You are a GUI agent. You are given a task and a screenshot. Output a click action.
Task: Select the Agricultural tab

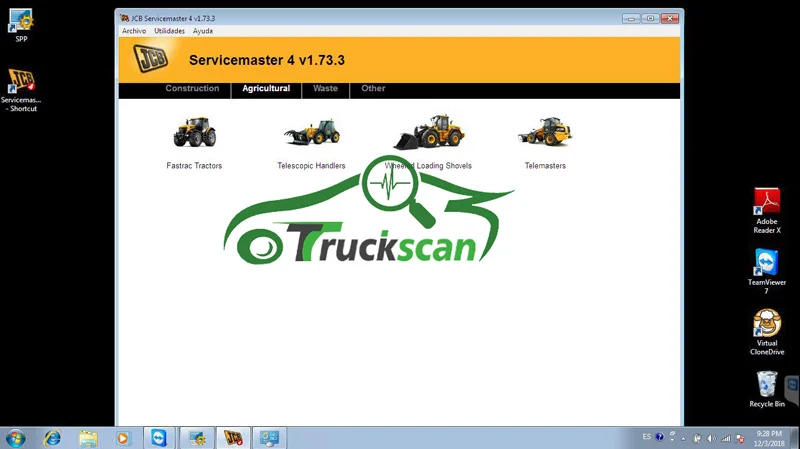coord(266,89)
